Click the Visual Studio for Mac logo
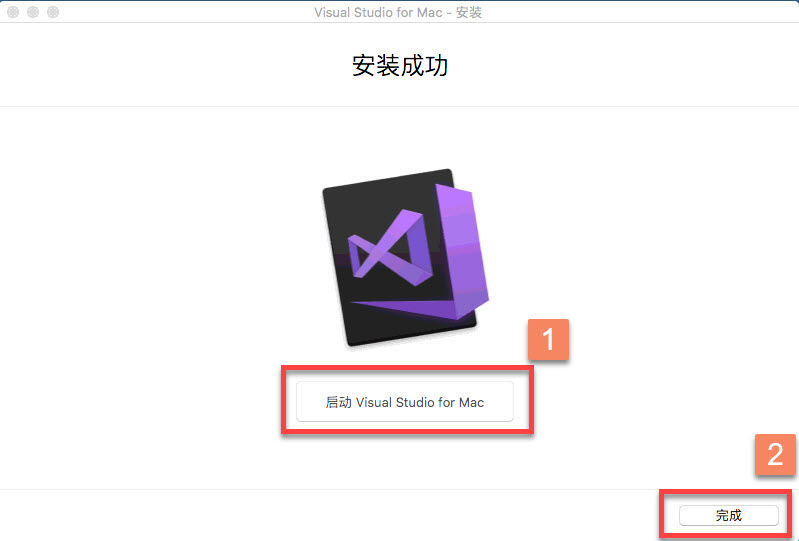The image size is (799, 541). (x=406, y=257)
